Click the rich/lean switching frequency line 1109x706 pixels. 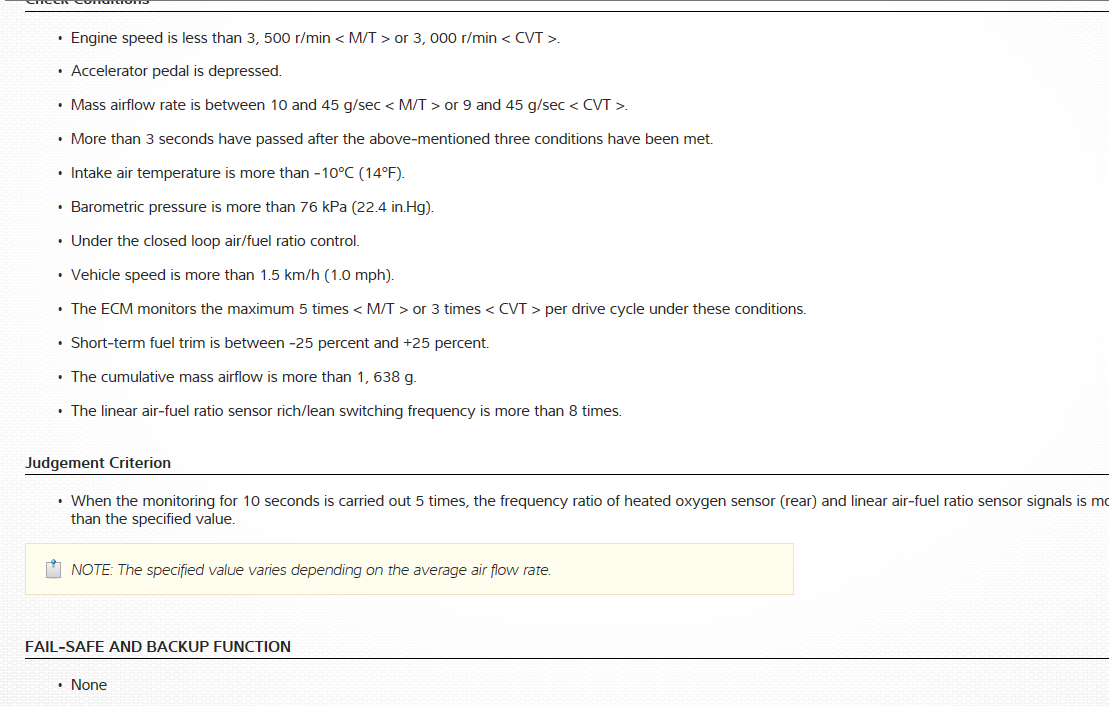[x=346, y=411]
